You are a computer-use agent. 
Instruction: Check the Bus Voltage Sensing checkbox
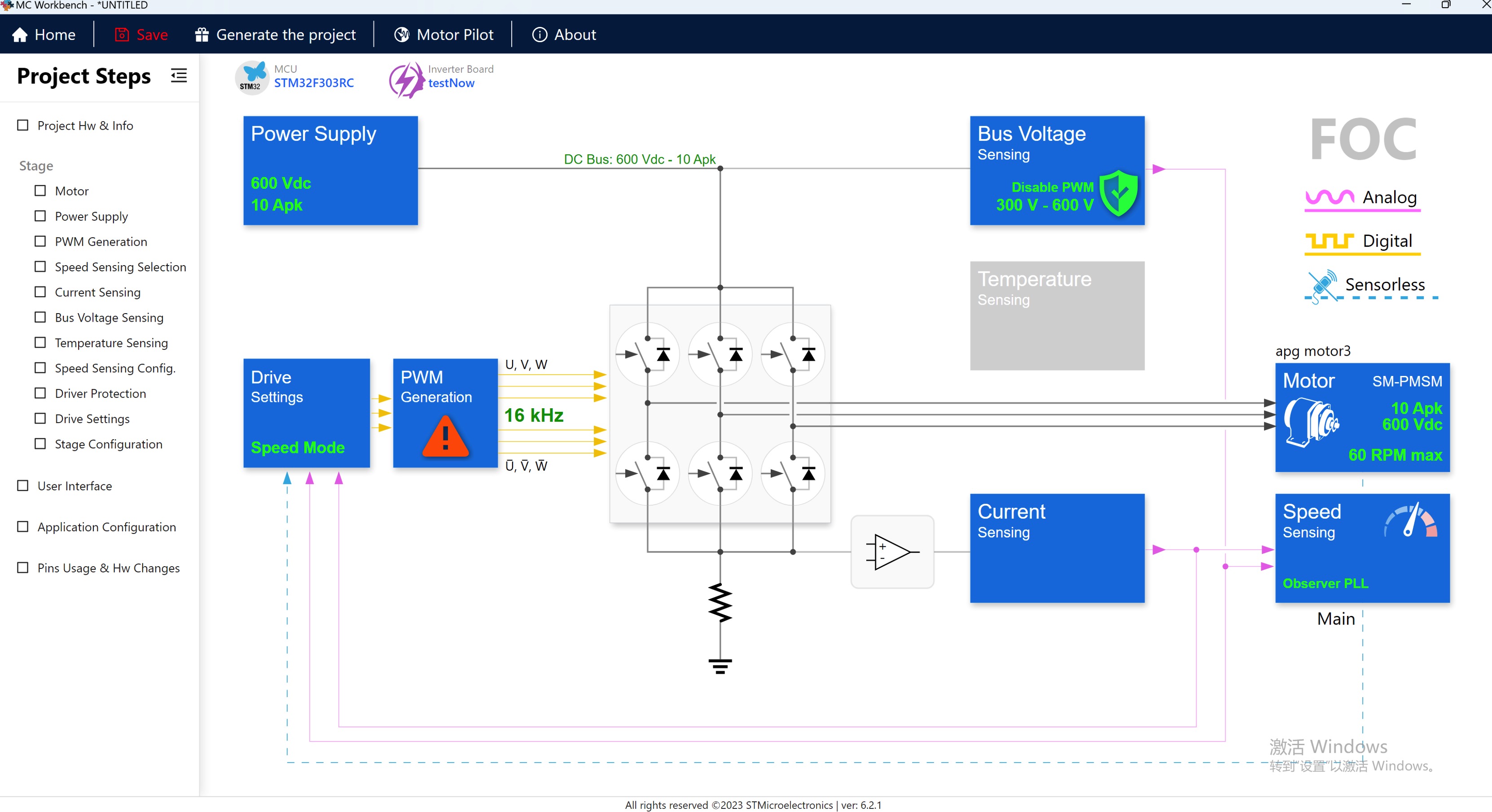coord(39,317)
